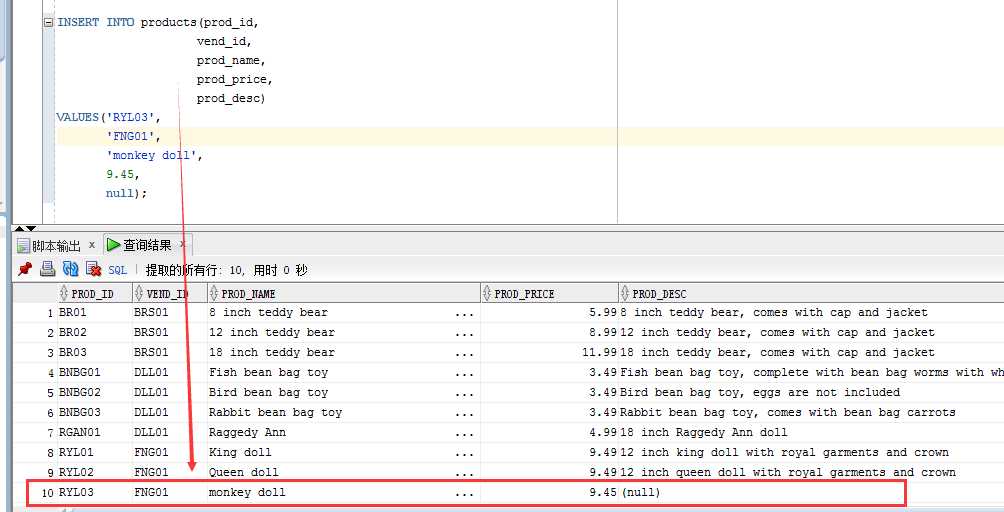The width and height of the screenshot is (1004, 512).
Task: Click the PROD_NAME column header
Action: 344,294
